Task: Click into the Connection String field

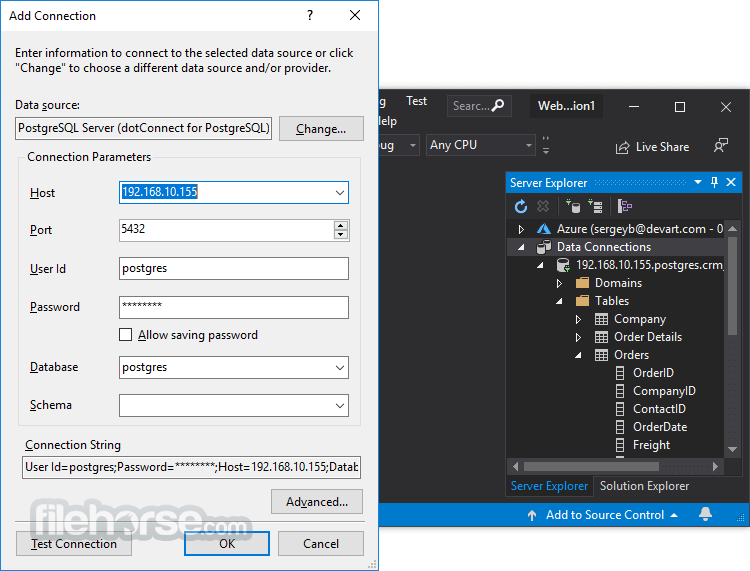Action: coord(191,467)
